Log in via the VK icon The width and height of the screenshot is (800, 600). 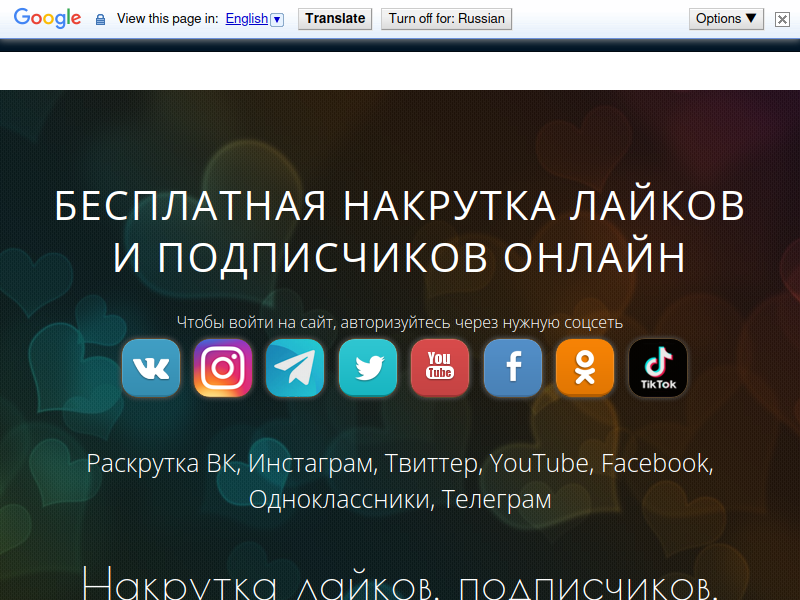[x=151, y=368]
